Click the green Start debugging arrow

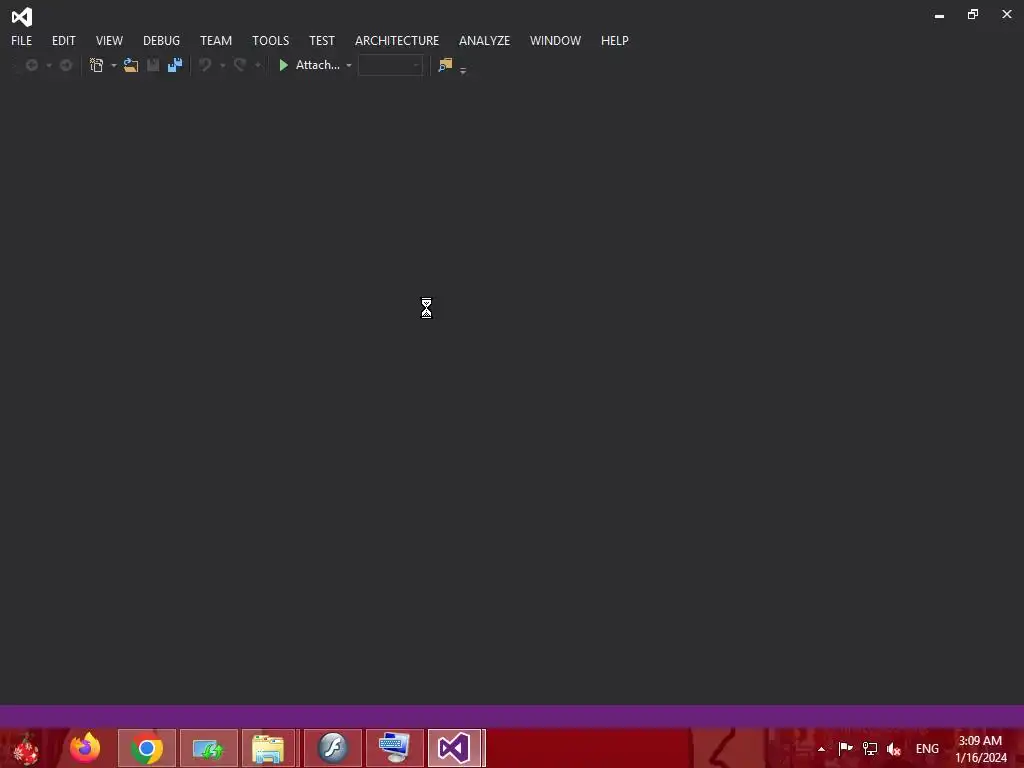click(x=283, y=65)
